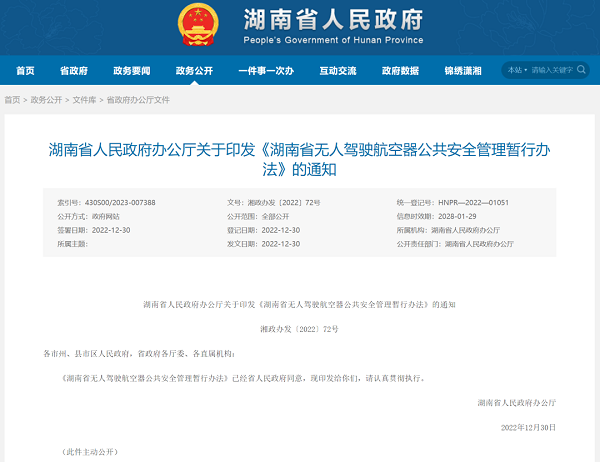Go to 政务要闻 section
The width and height of the screenshot is (600, 462).
(131, 71)
